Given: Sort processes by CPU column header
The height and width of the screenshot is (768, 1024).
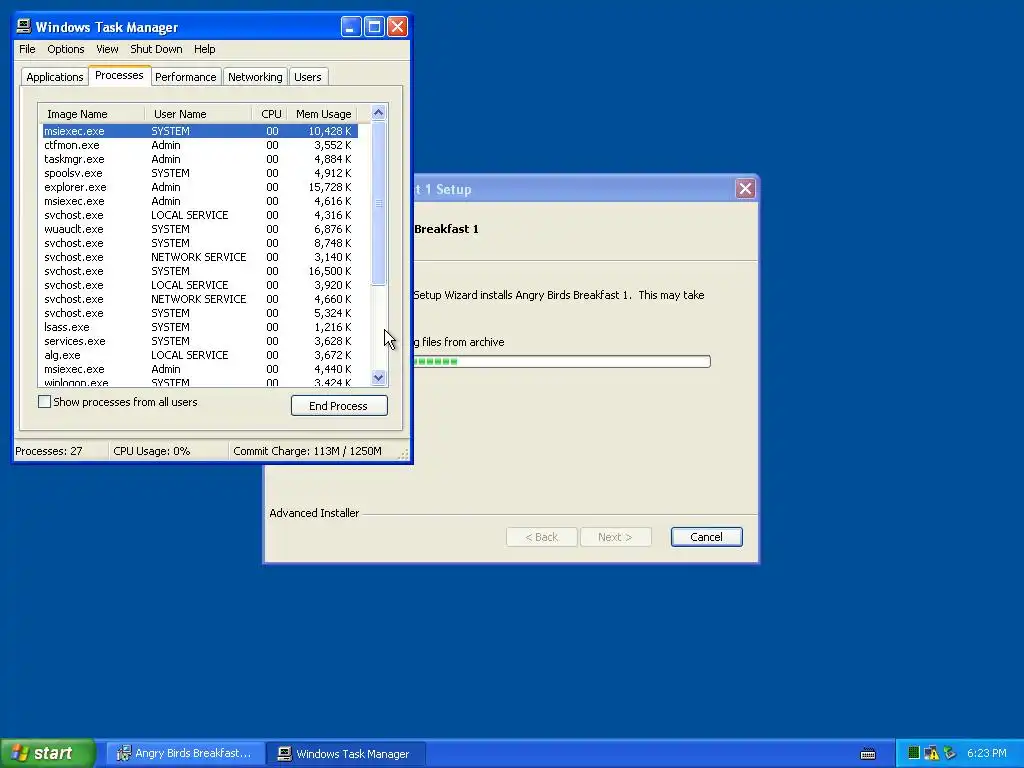Looking at the screenshot, I should 269,114.
